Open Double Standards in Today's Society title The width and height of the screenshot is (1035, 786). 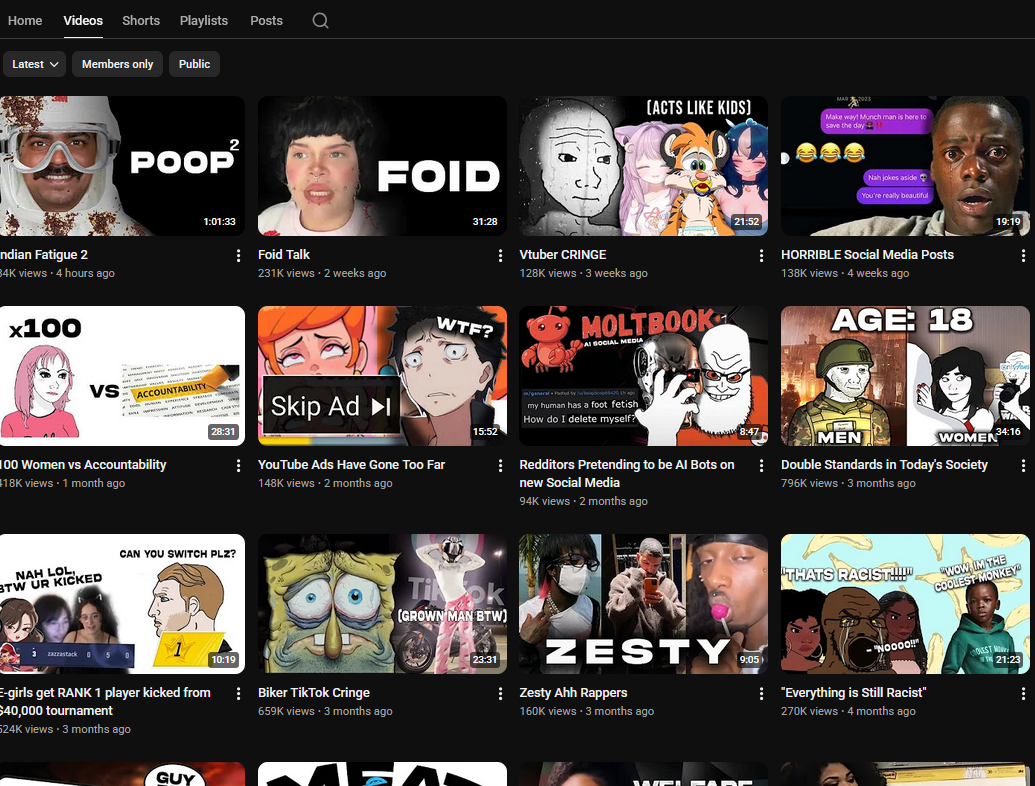pos(885,465)
